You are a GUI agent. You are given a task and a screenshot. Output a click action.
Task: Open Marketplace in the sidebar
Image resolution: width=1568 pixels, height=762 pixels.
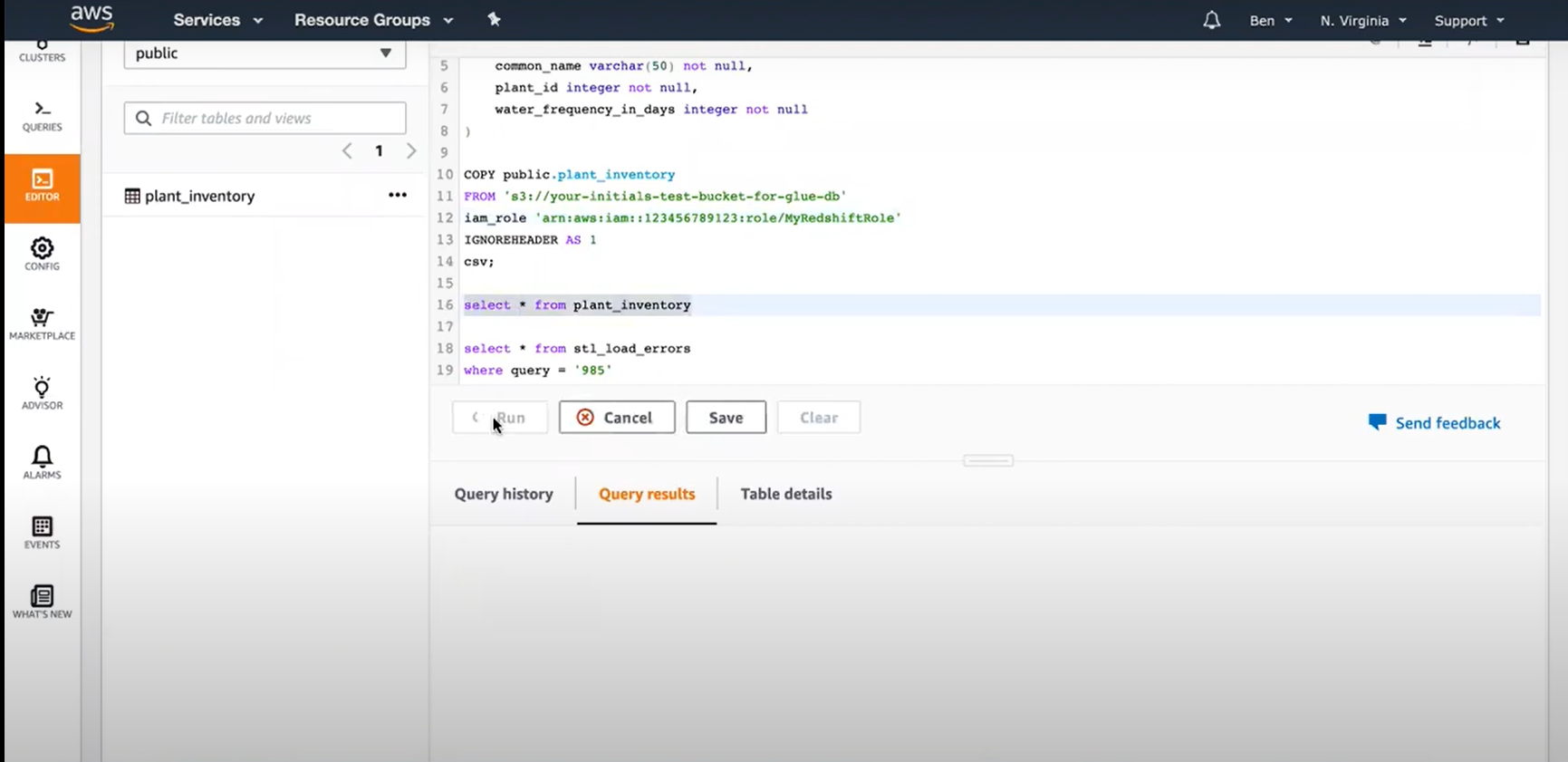(42, 324)
